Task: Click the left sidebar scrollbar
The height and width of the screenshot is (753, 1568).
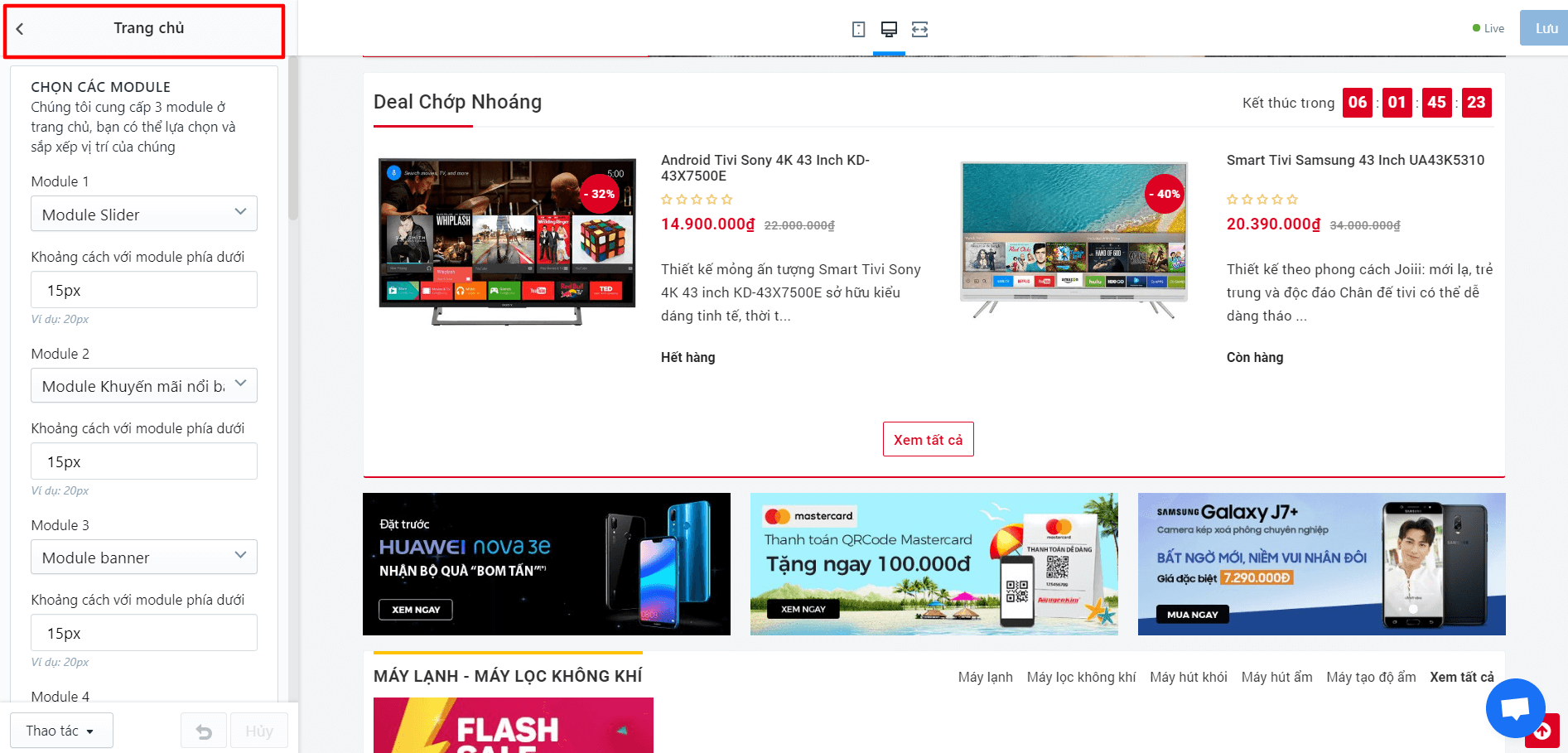Action: pos(292,137)
